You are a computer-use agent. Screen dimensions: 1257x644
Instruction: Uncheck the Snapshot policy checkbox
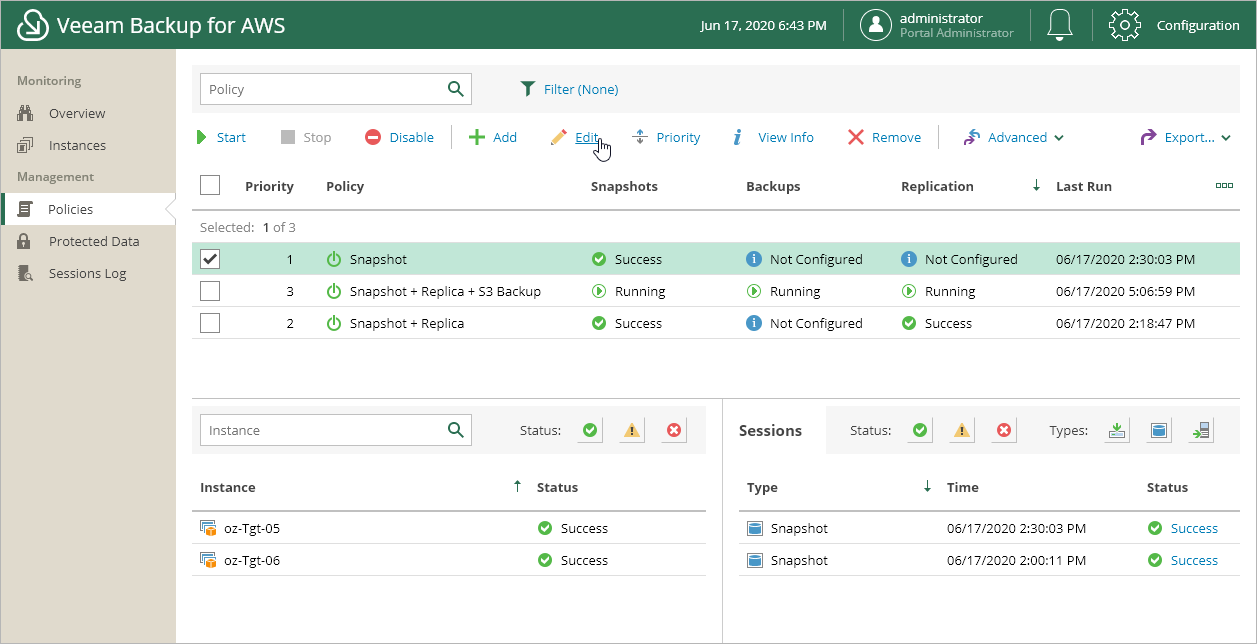click(x=210, y=259)
